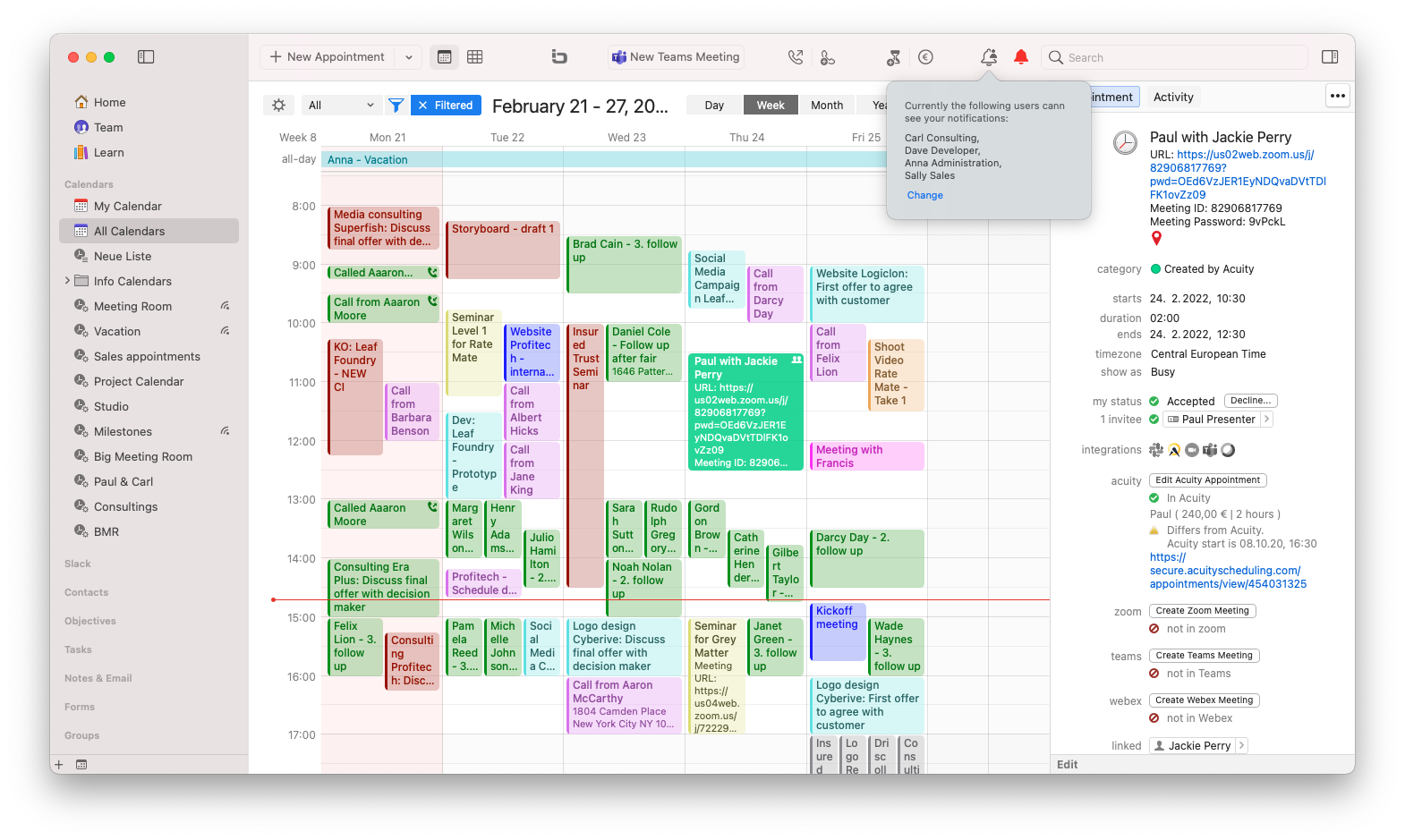Toggle visibility of Neue Liste calendar
The image size is (1405, 840).
click(x=81, y=256)
